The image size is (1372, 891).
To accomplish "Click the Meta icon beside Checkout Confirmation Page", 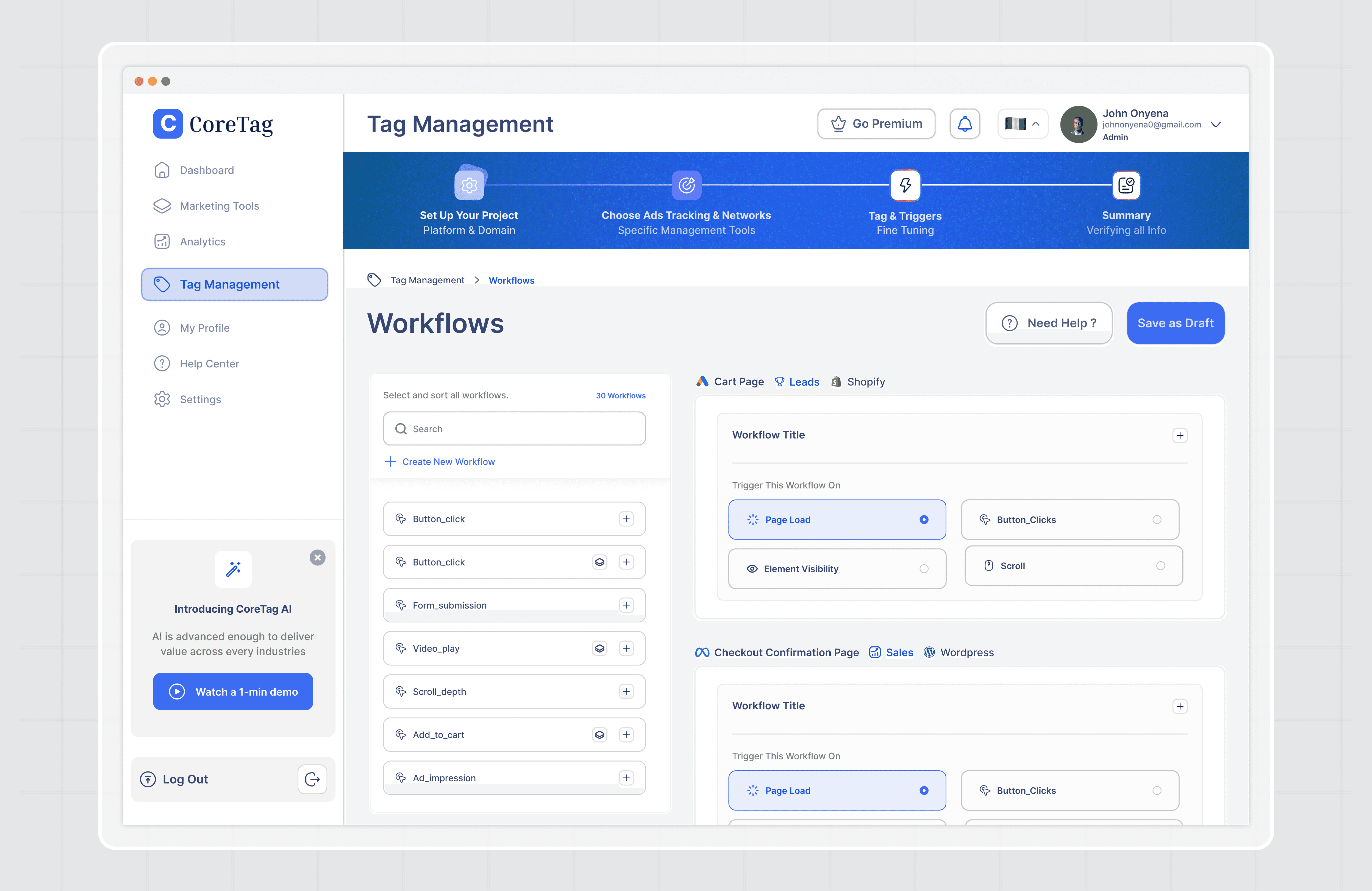I will click(702, 652).
